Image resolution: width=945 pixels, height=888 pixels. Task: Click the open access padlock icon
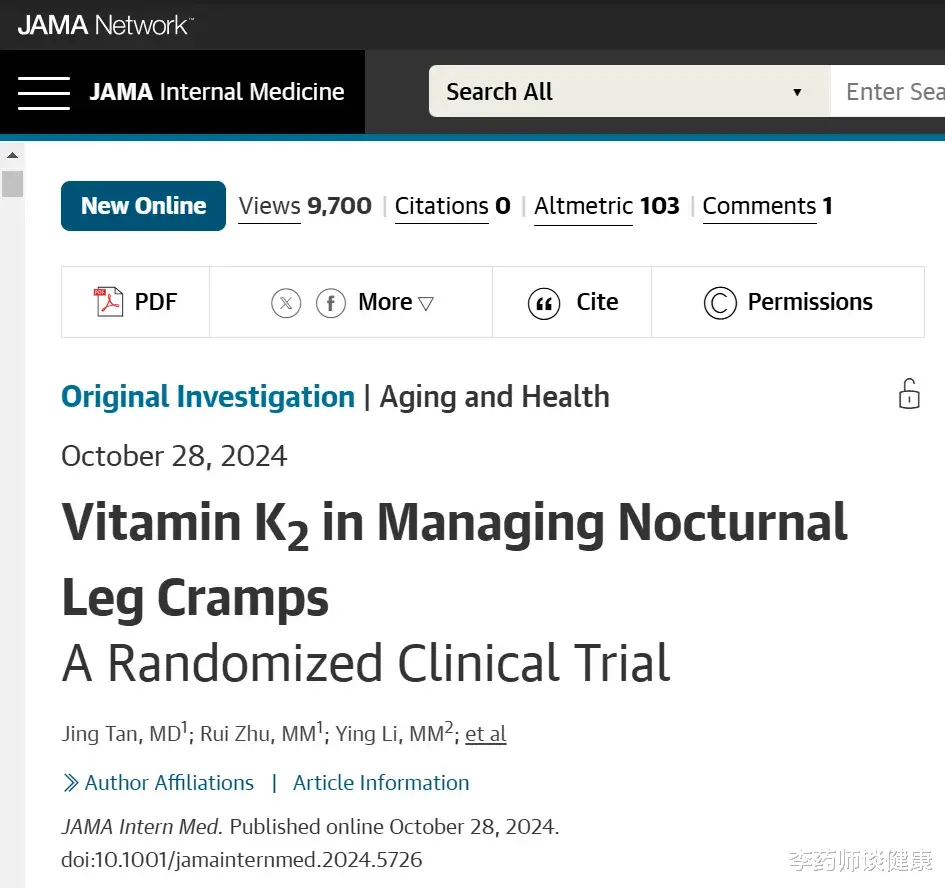pyautogui.click(x=909, y=394)
